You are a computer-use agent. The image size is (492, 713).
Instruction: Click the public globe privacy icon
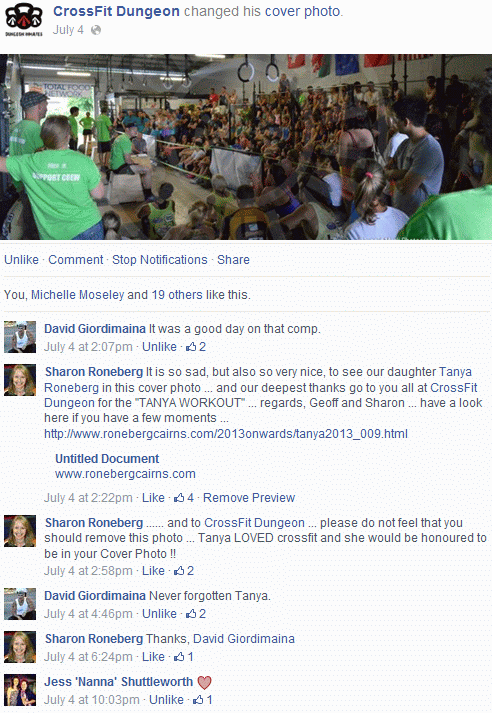tap(96, 30)
